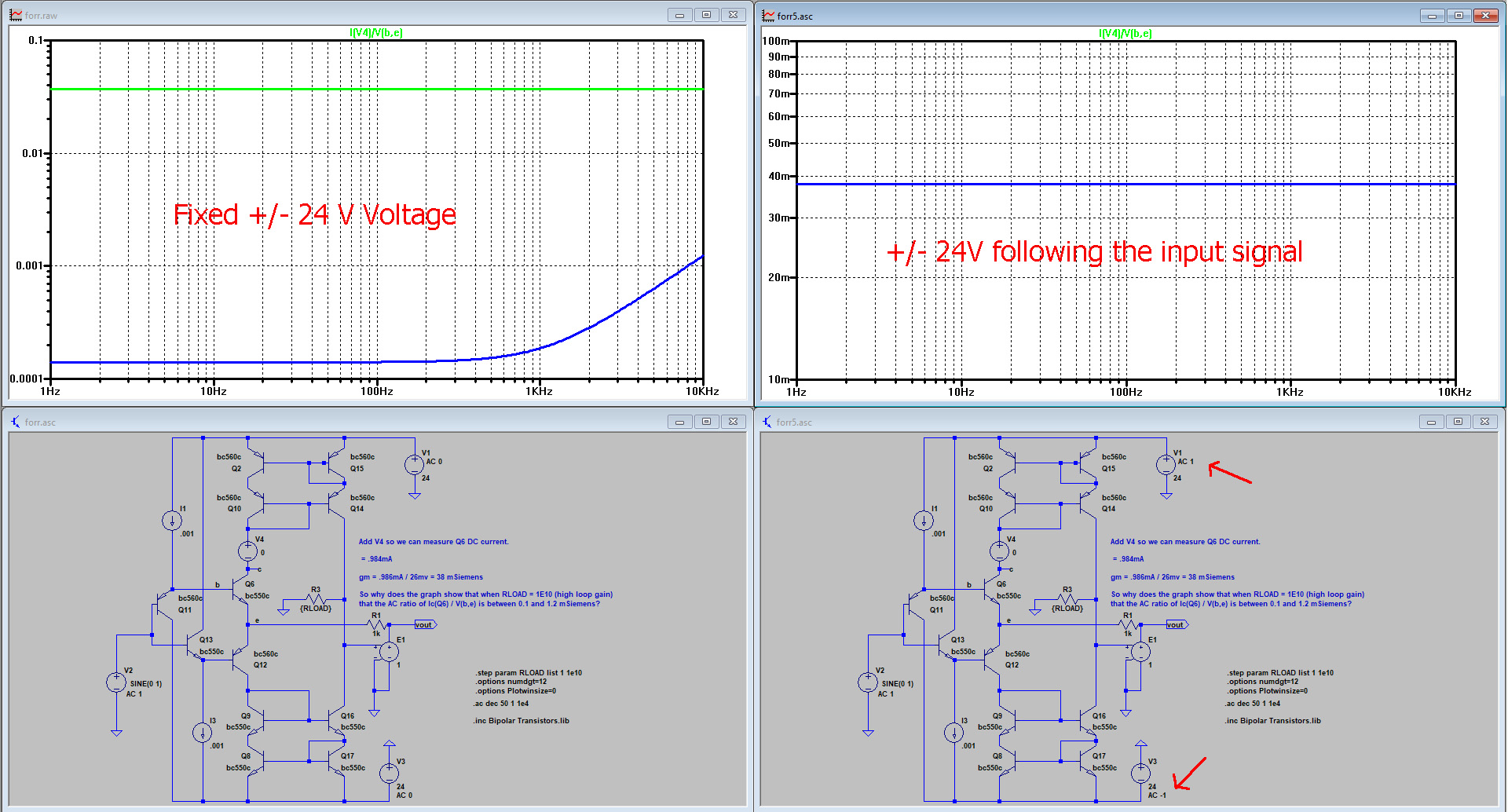1508x812 pixels.
Task: Select source V2 SINE(0 1) in forr.asc
Action: tap(116, 682)
